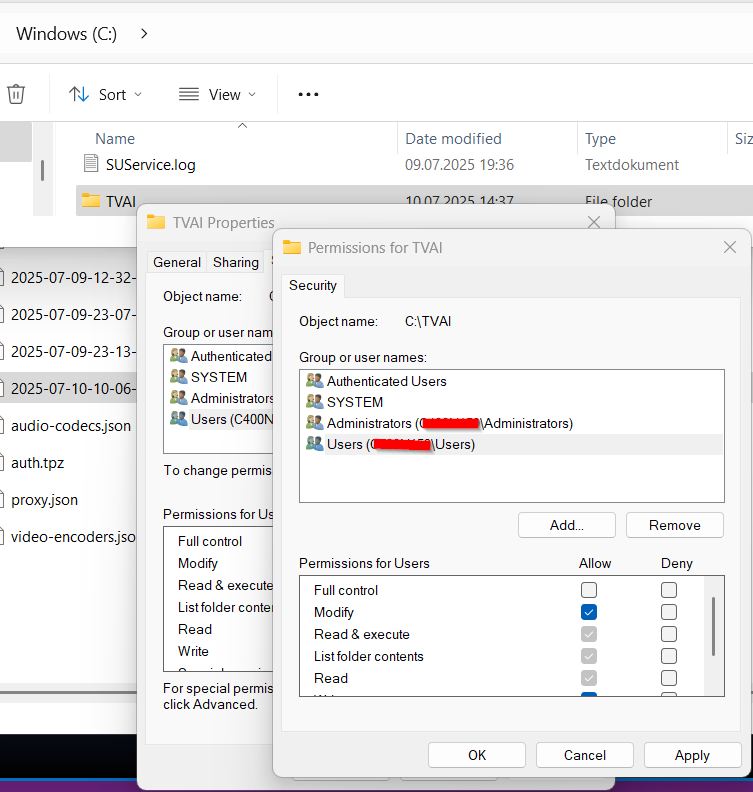Select Administrators in TVAI Properties window

pyautogui.click(x=221, y=399)
